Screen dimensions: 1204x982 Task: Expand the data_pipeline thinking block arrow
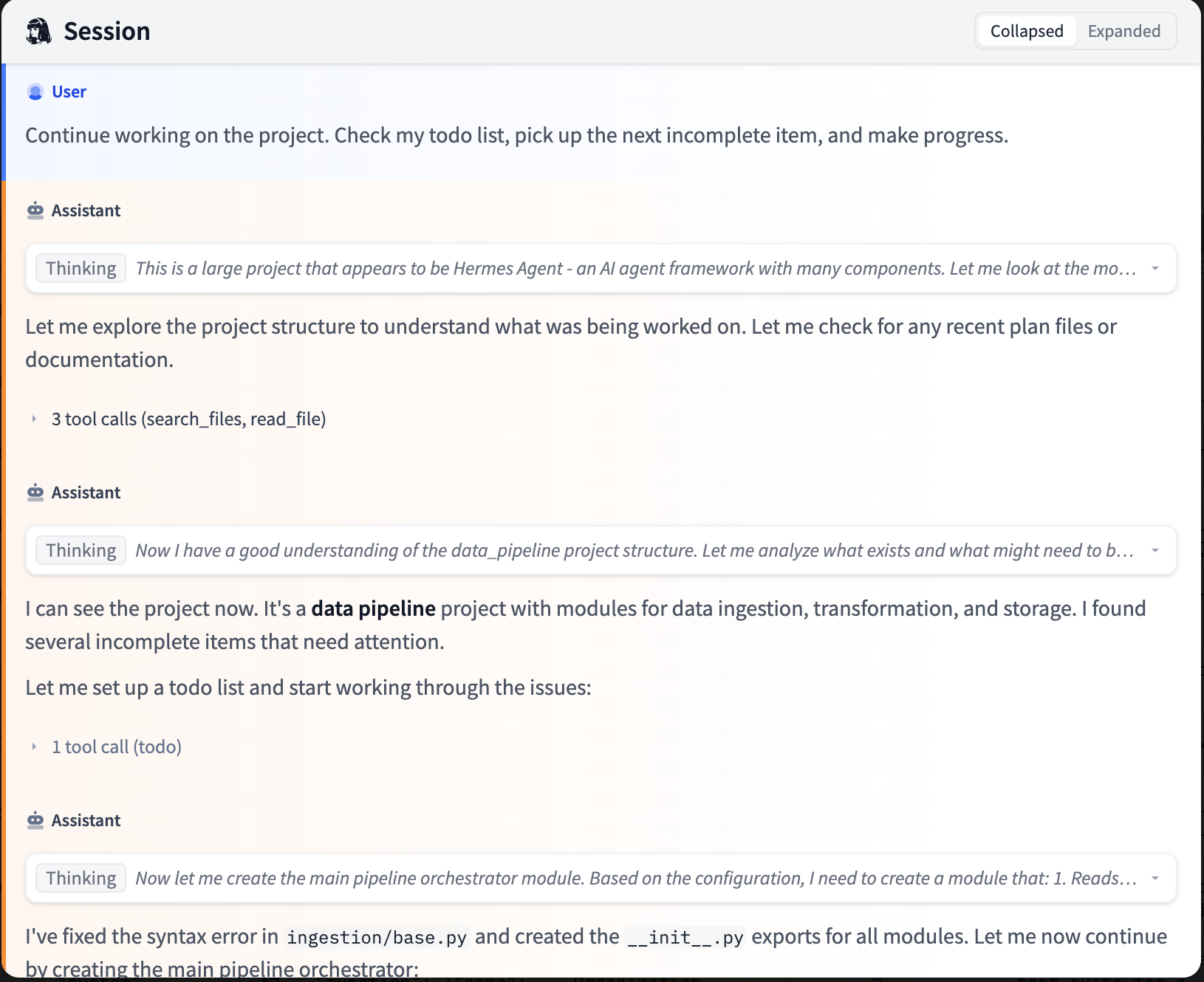point(1155,551)
